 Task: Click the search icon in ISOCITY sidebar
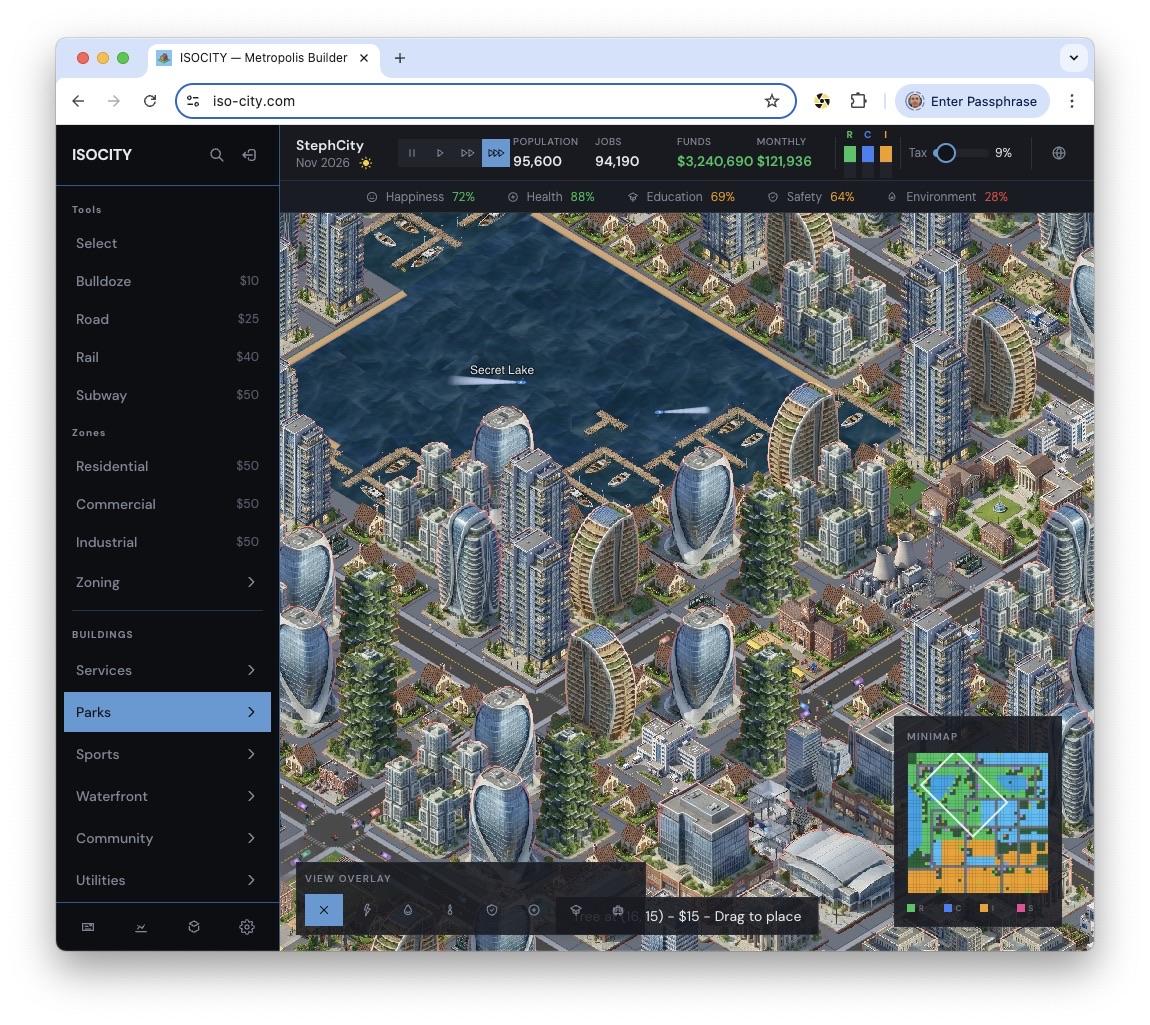click(x=216, y=155)
